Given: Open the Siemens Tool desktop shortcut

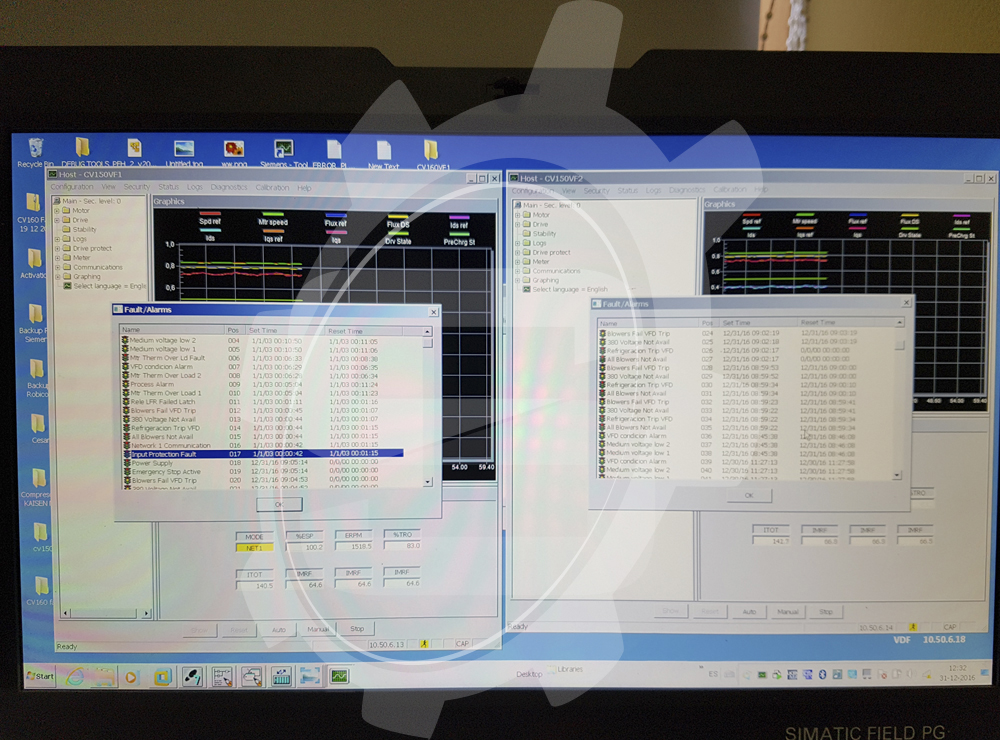Looking at the screenshot, I should point(284,149).
